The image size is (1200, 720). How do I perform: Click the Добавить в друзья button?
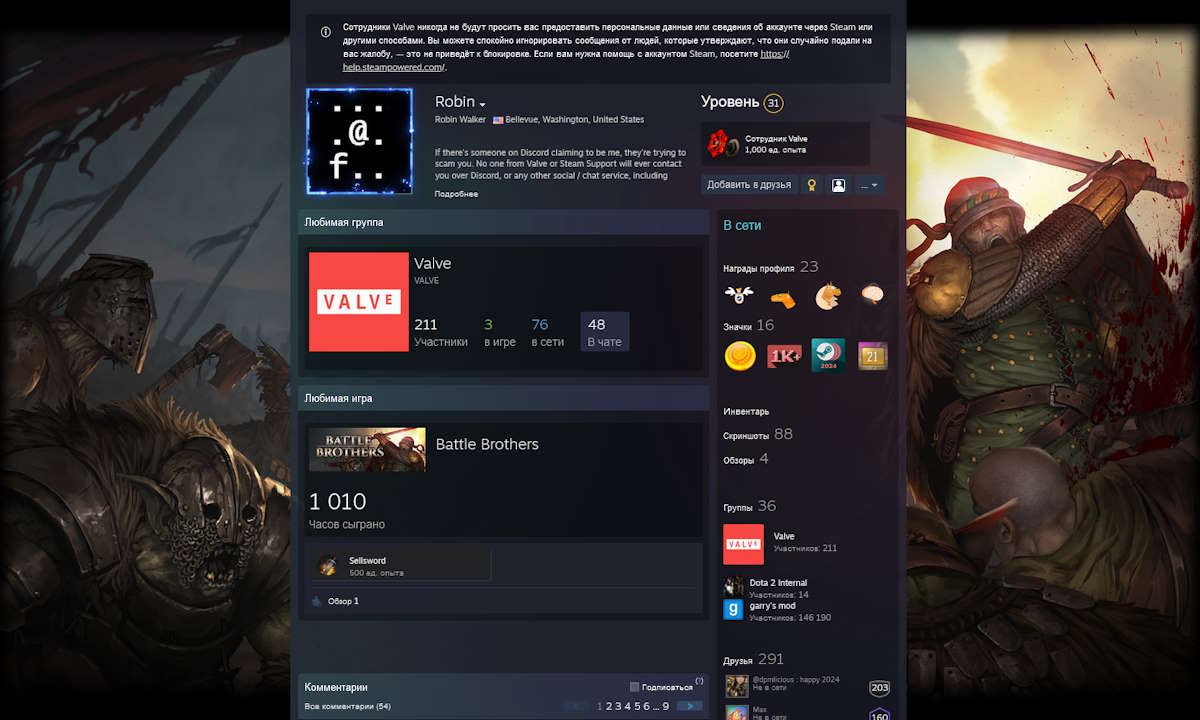[x=749, y=185]
